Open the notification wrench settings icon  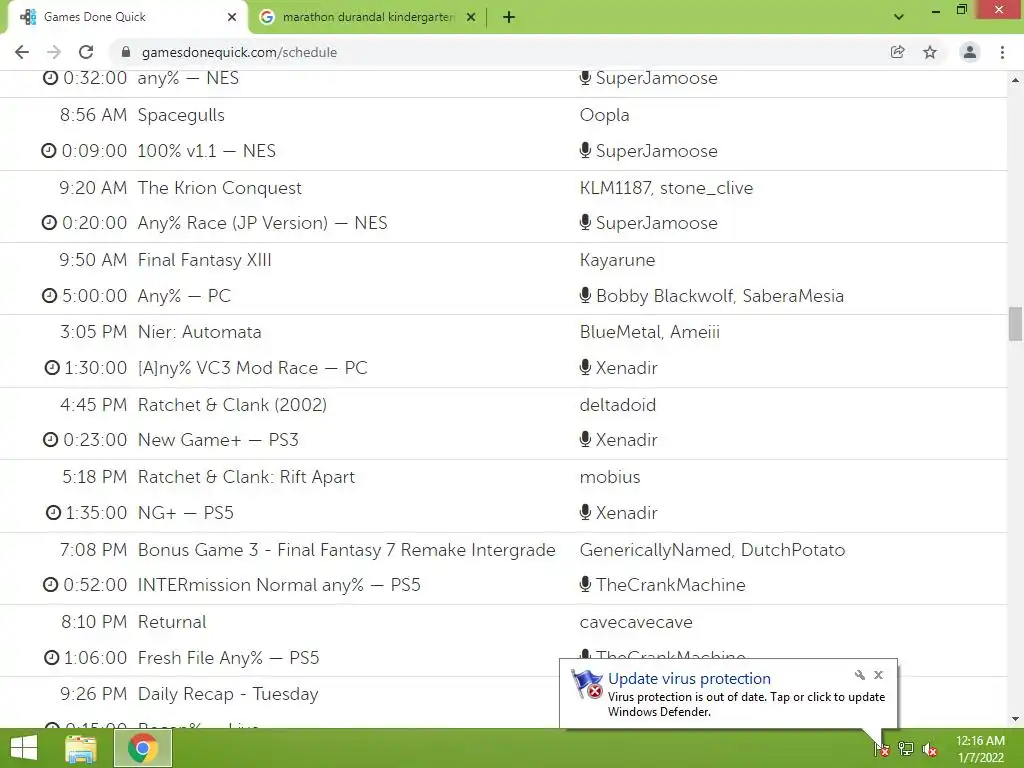(859, 675)
